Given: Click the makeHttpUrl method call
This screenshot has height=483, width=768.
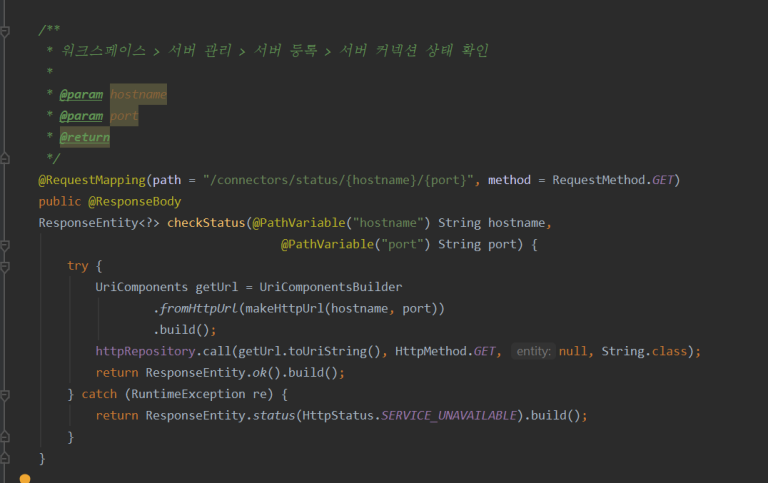Looking at the screenshot, I should pos(284,309).
